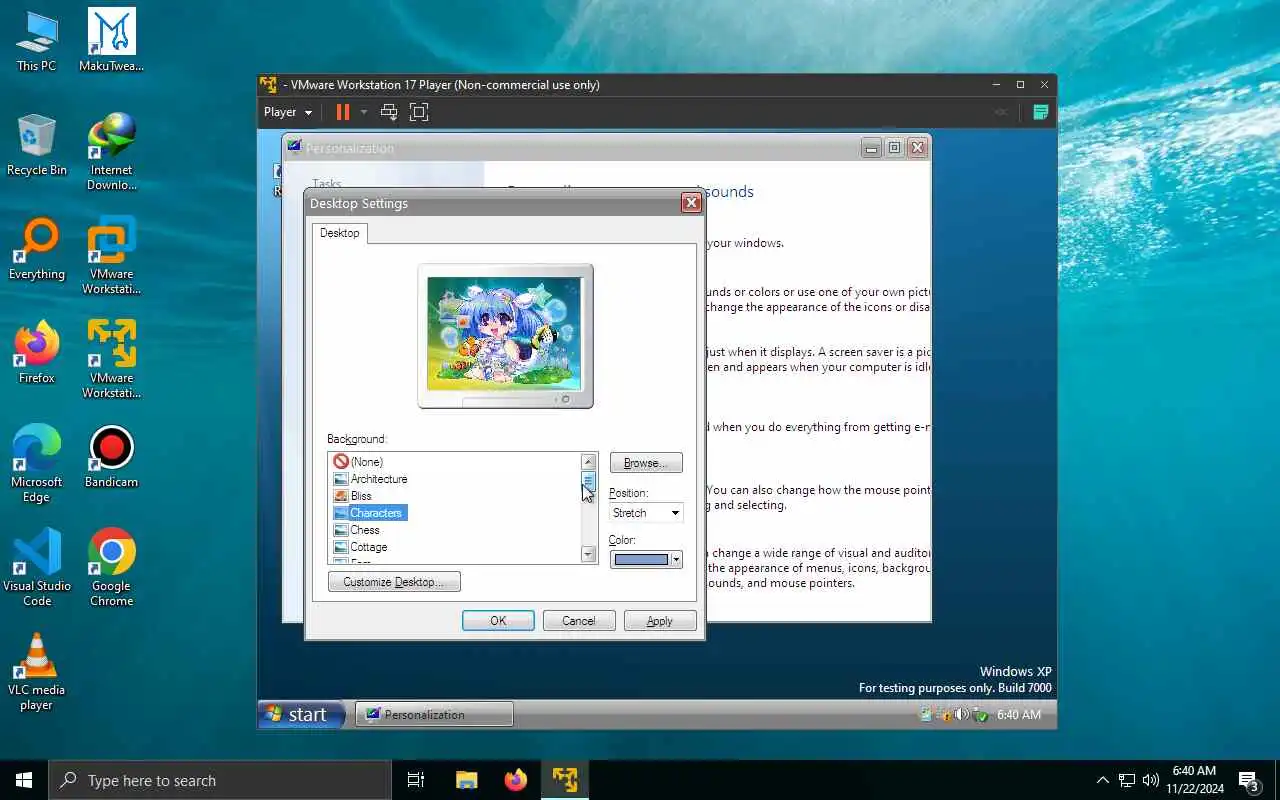The height and width of the screenshot is (800, 1280).
Task: Open the MakuTweaker desktop icon
Action: (112, 41)
